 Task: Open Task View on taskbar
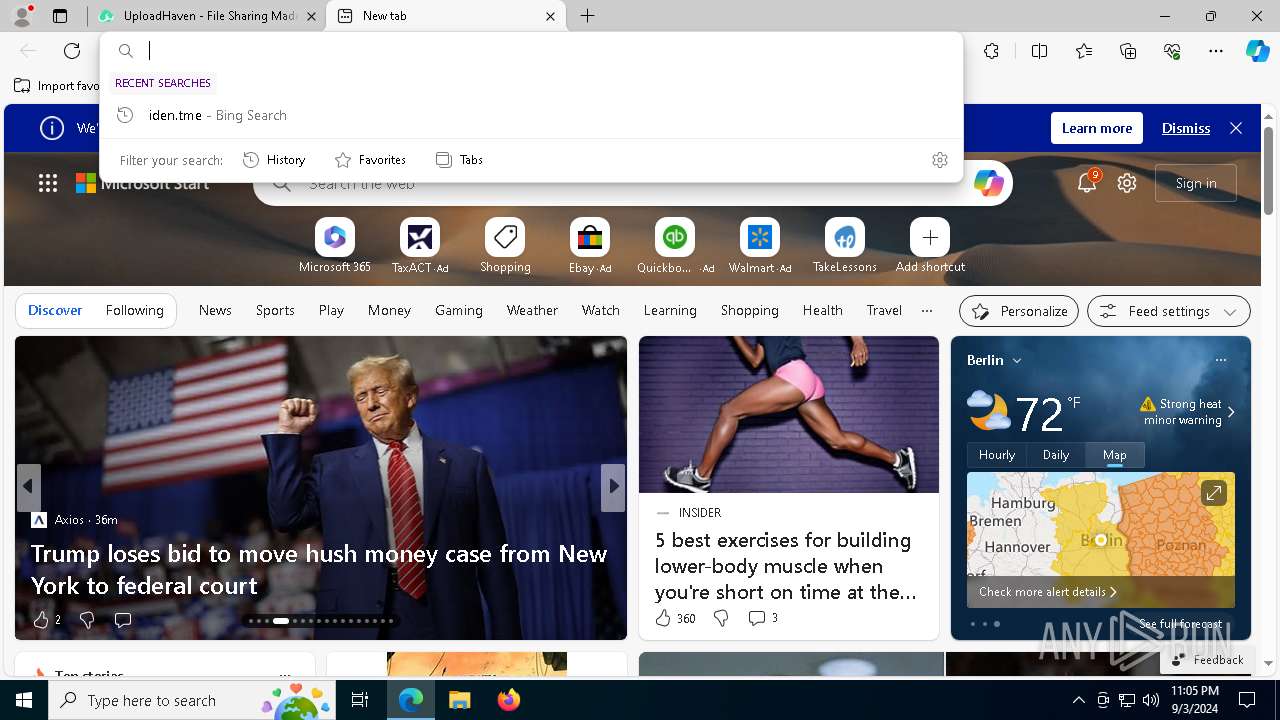(x=361, y=700)
